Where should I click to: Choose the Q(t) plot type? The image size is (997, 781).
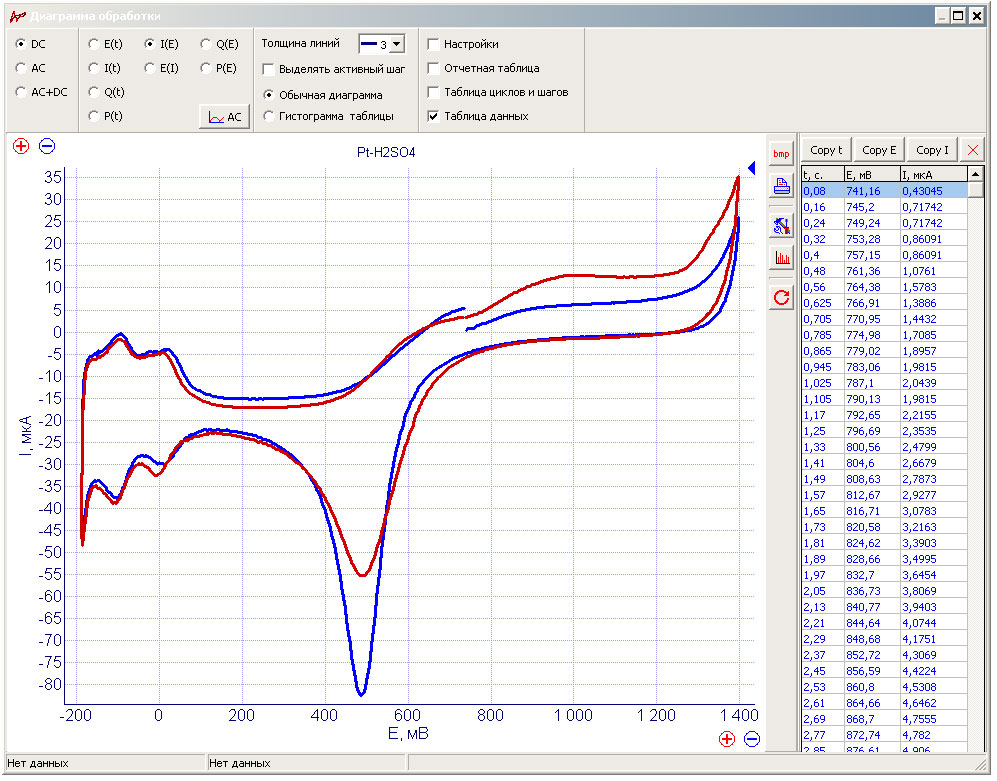pyautogui.click(x=93, y=92)
